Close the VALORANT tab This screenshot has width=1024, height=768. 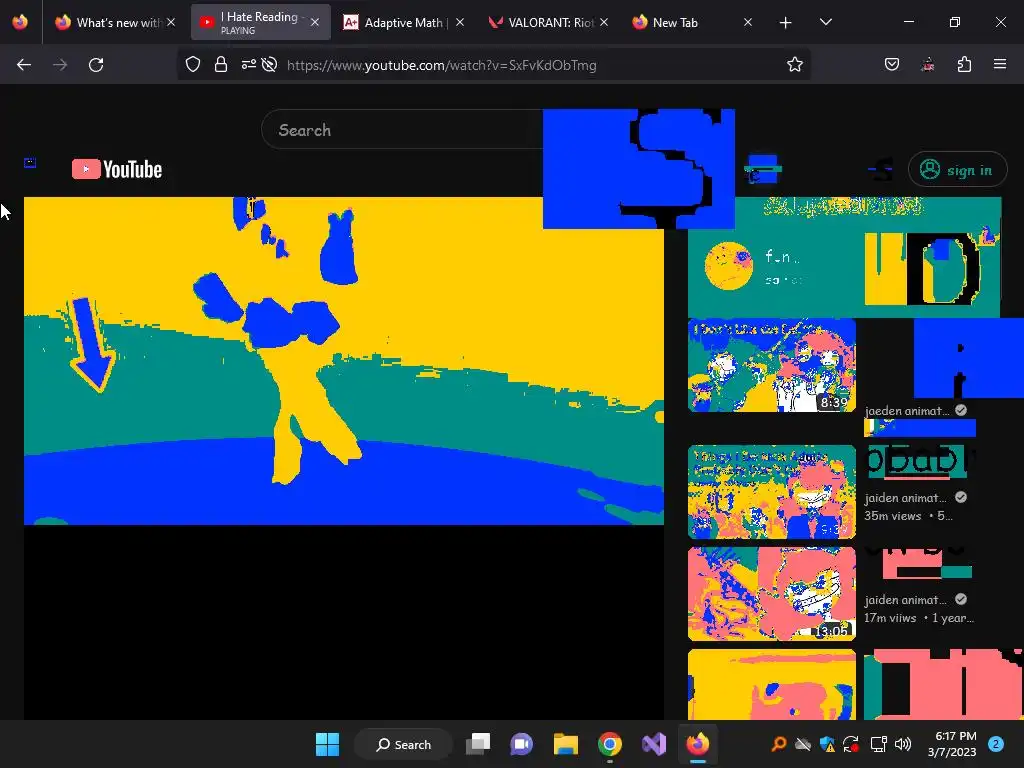[x=604, y=22]
